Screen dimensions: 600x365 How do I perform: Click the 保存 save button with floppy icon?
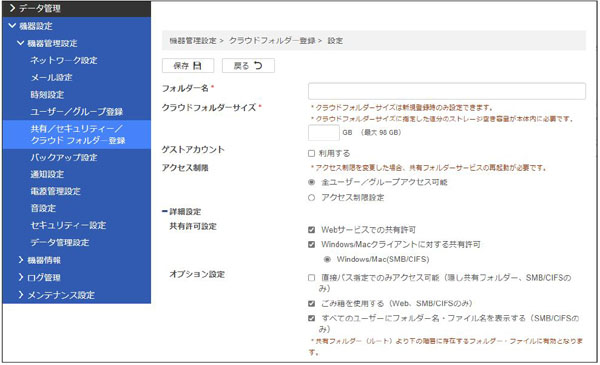click(x=188, y=66)
